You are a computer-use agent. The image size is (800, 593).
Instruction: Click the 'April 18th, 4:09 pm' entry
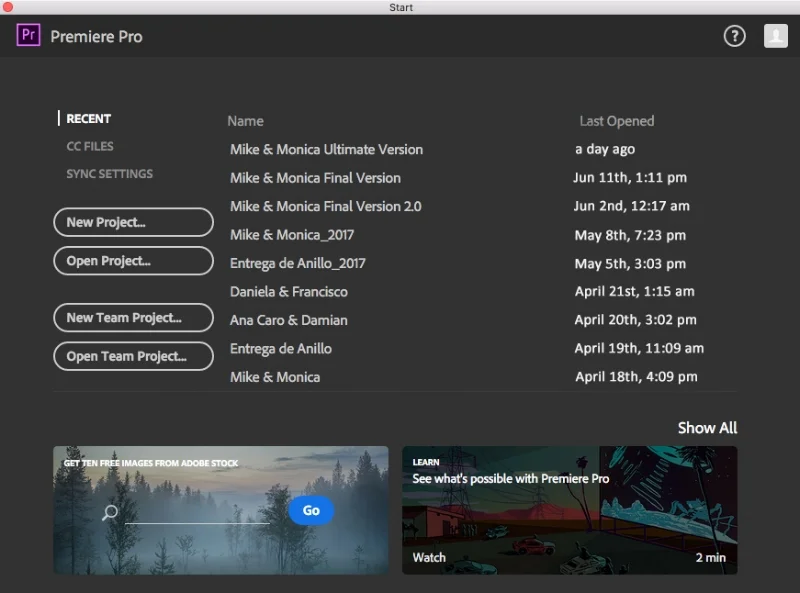tap(636, 377)
